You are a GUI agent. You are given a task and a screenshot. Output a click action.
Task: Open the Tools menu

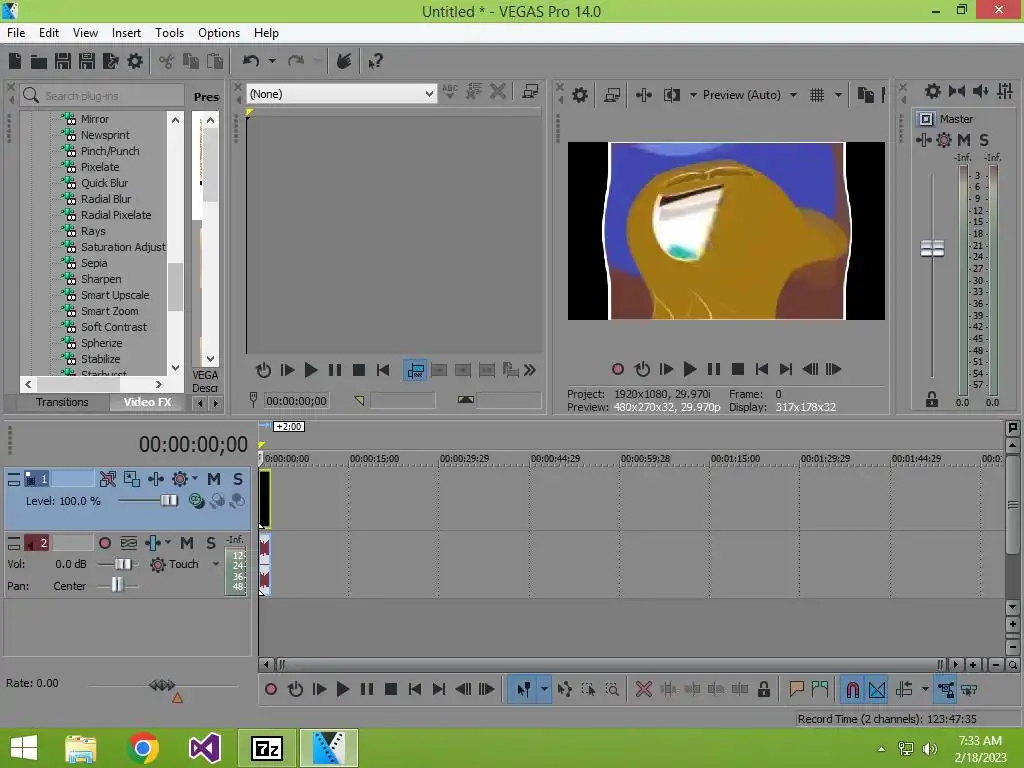point(169,33)
